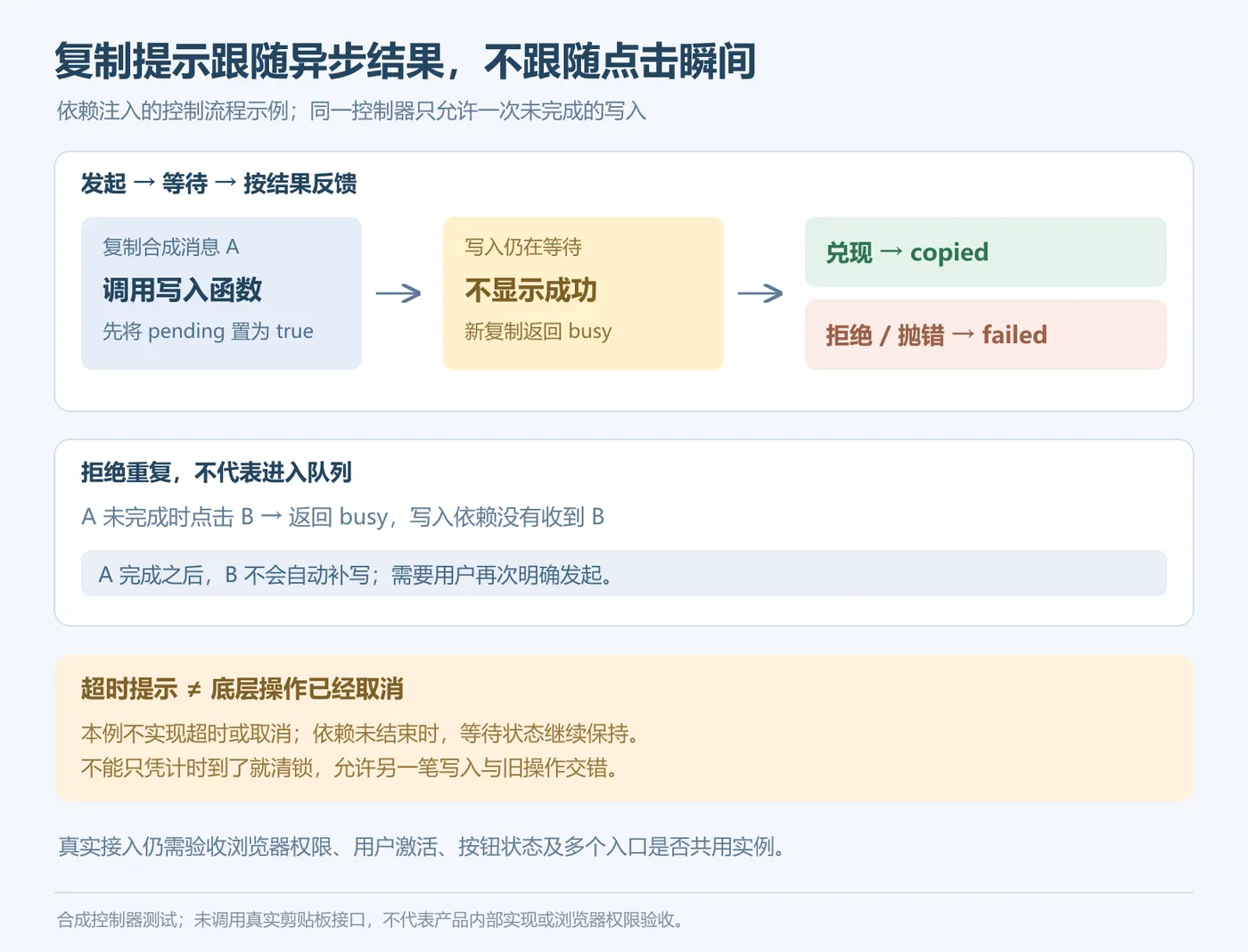Select the bold text "调用写入函数"
Image resolution: width=1248 pixels, height=952 pixels.
tap(182, 290)
